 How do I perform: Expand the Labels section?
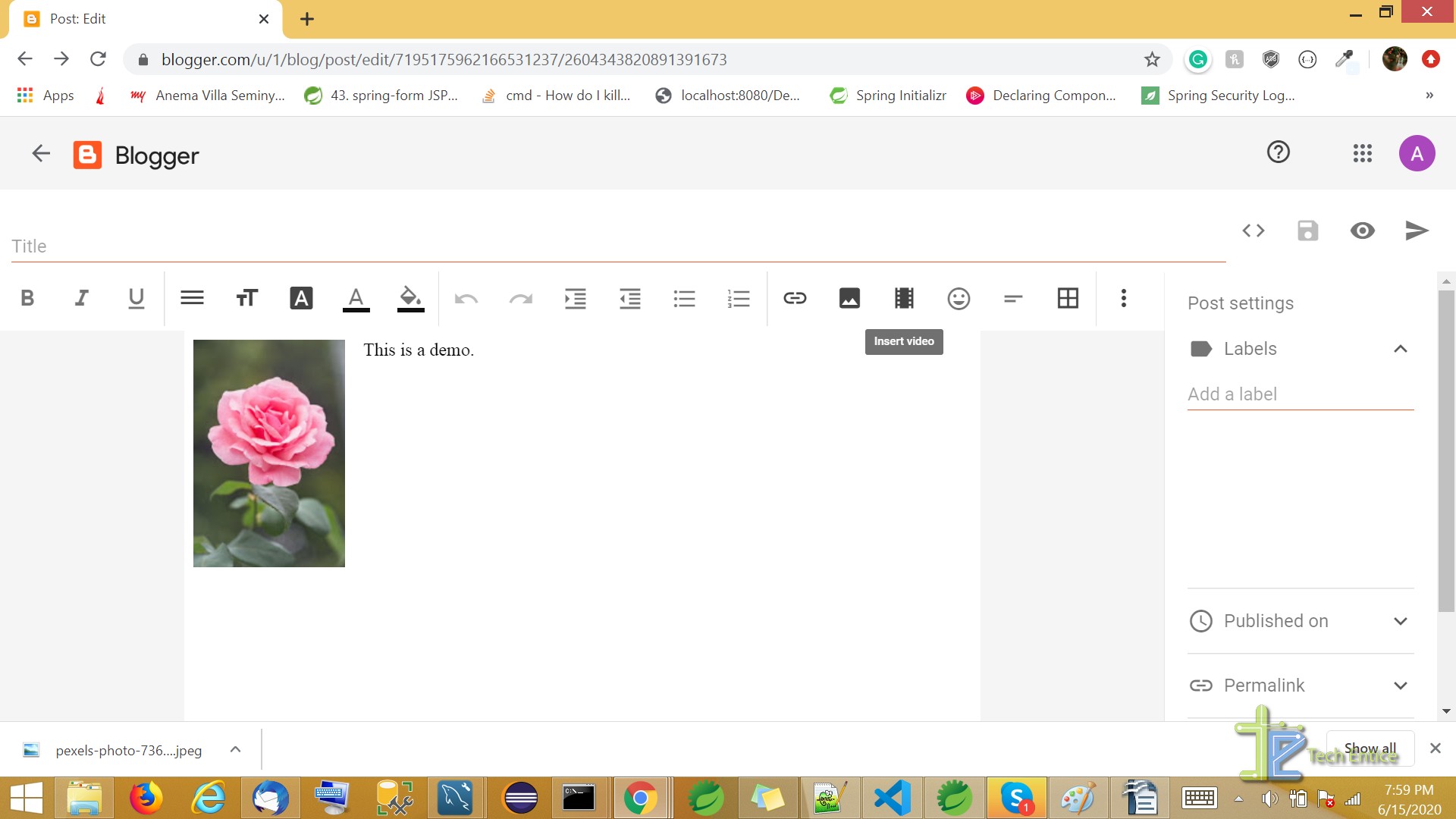coord(1401,348)
